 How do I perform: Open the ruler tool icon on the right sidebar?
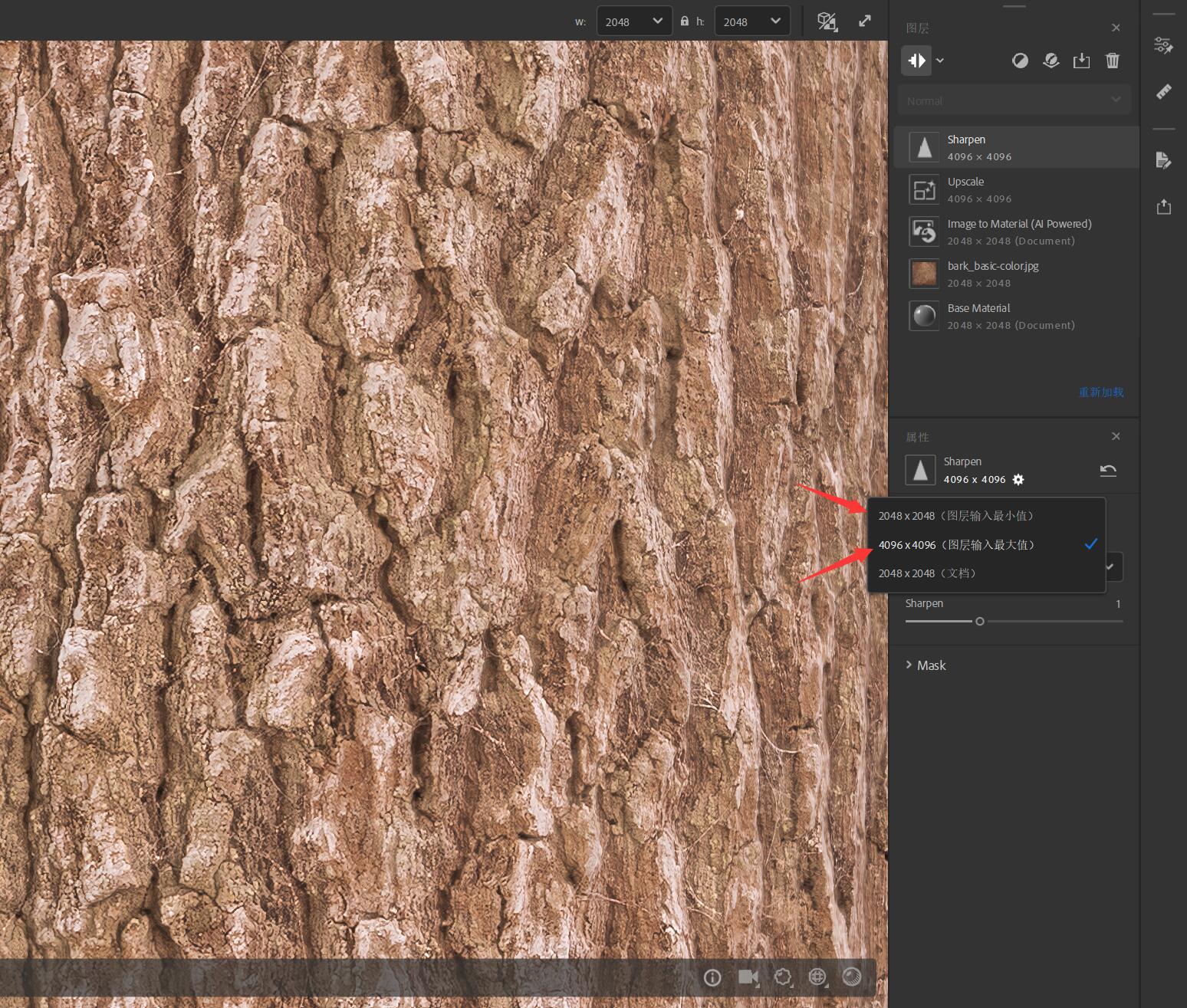pos(1163,91)
